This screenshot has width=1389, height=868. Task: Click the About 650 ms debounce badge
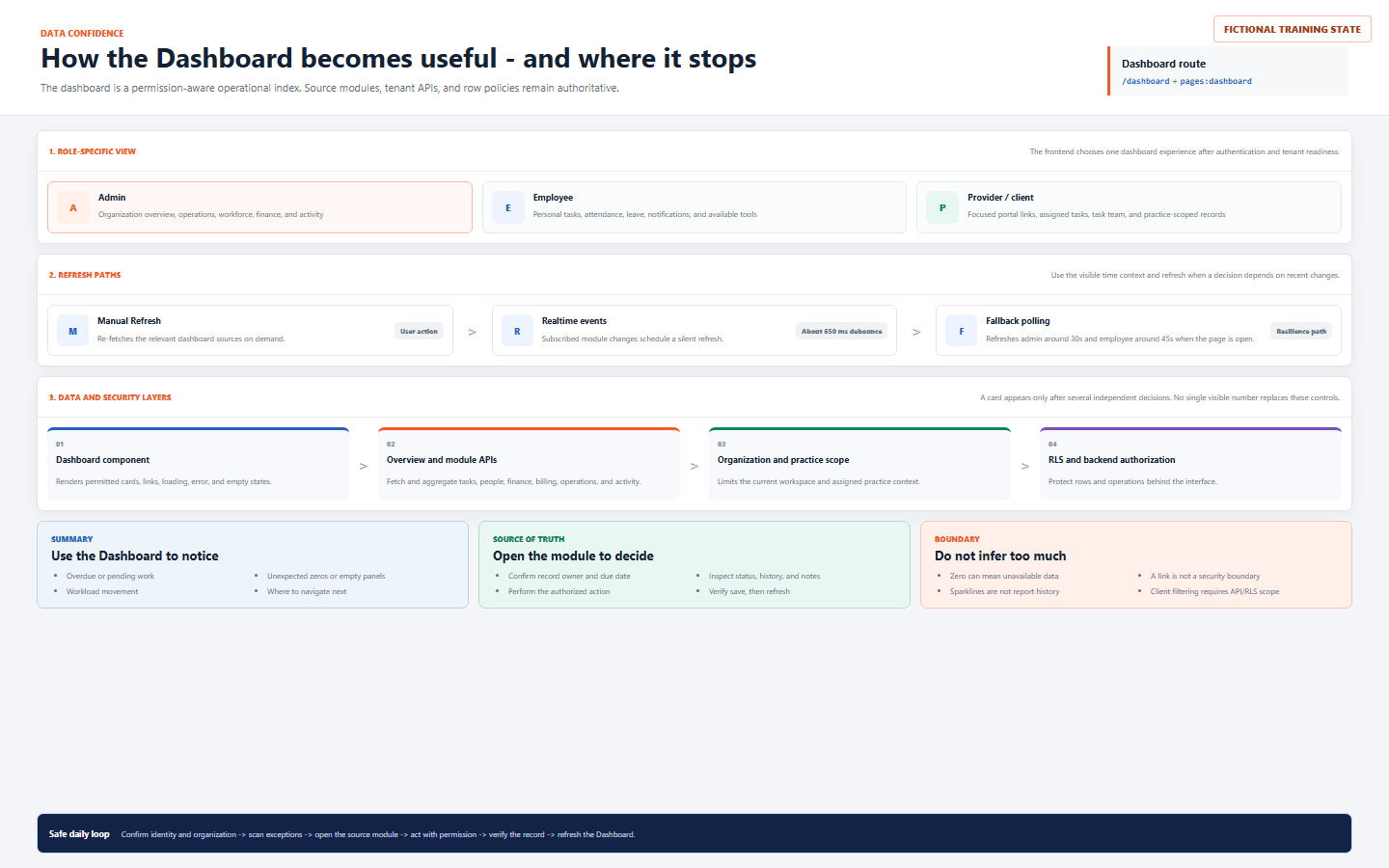pyautogui.click(x=841, y=331)
